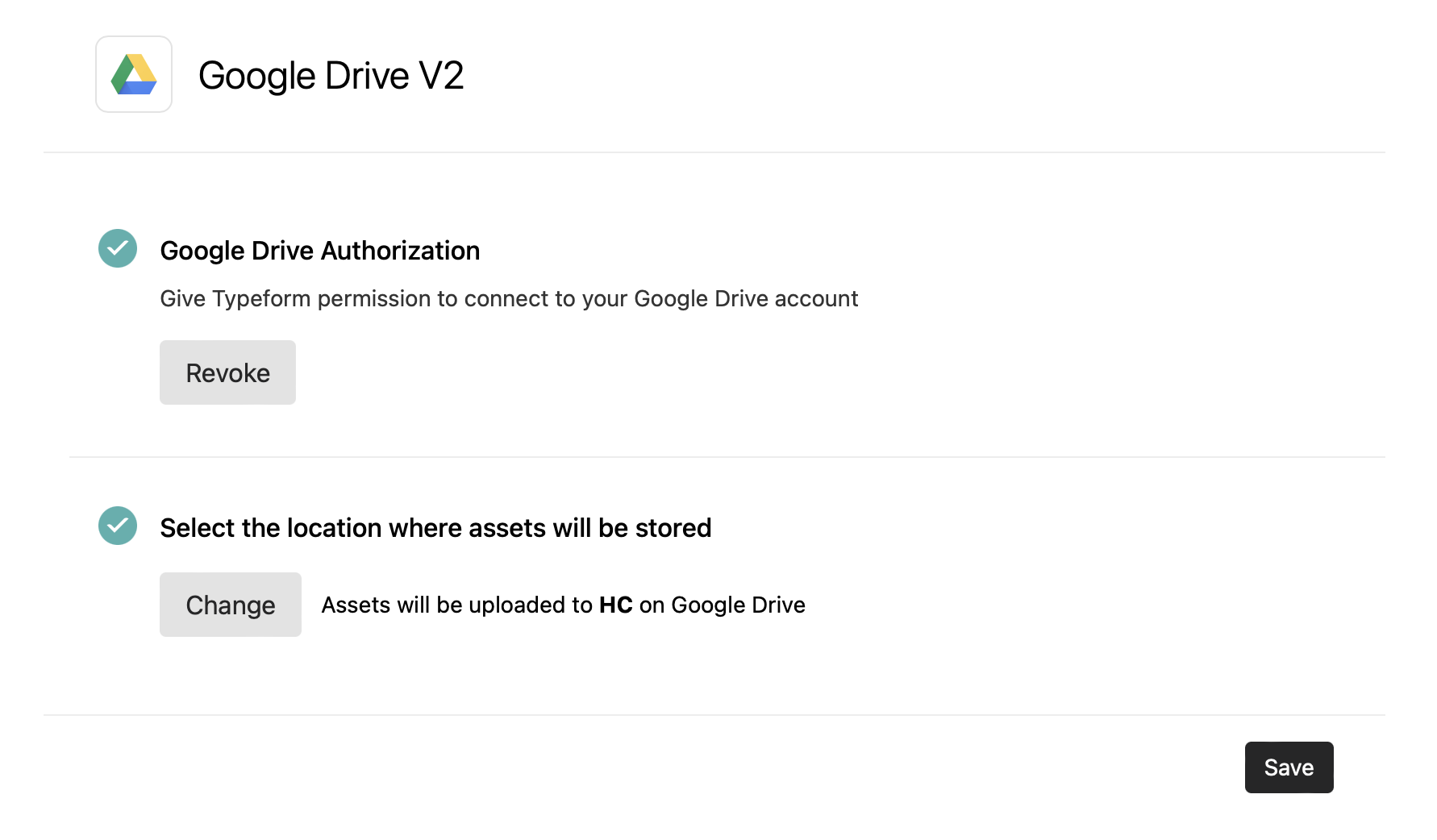The image size is (1437, 840).
Task: Click the divider line below the Revoke button
Action: coord(726,457)
